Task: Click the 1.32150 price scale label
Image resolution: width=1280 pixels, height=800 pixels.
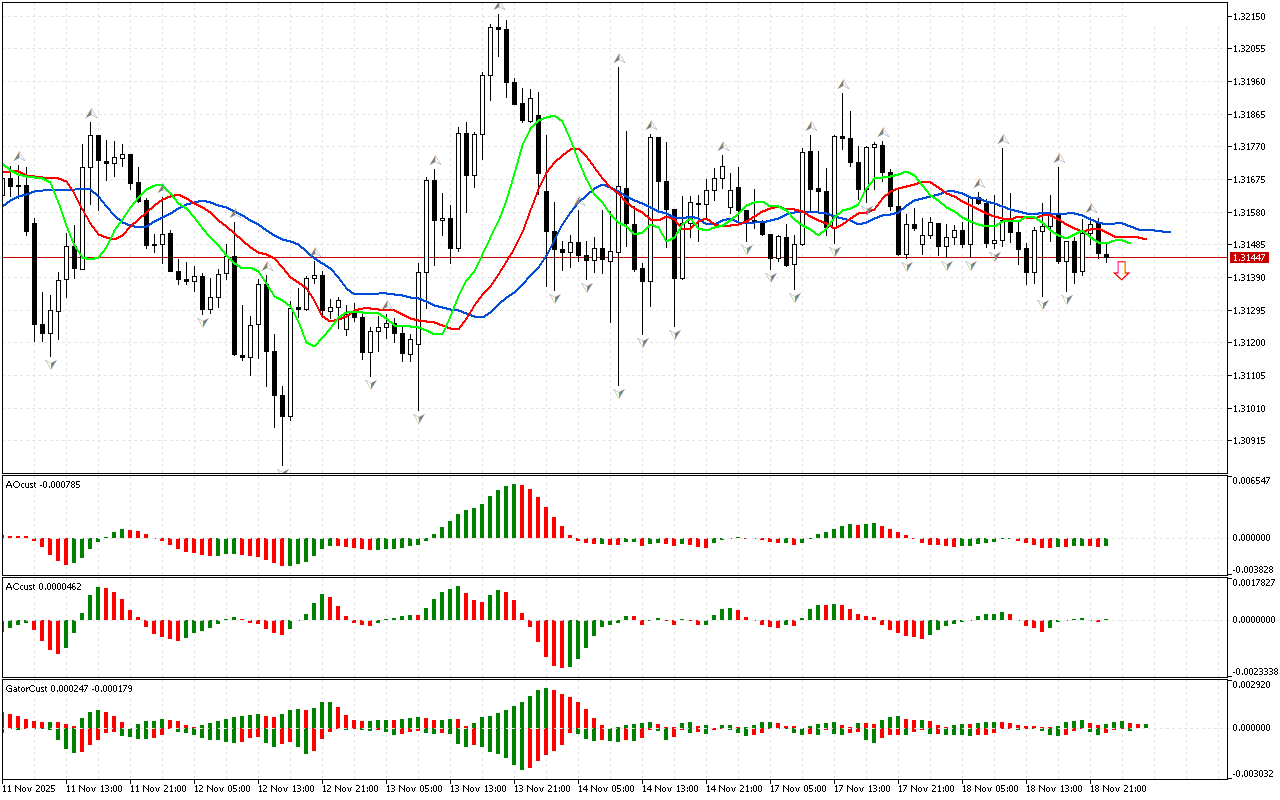Action: click(1250, 17)
